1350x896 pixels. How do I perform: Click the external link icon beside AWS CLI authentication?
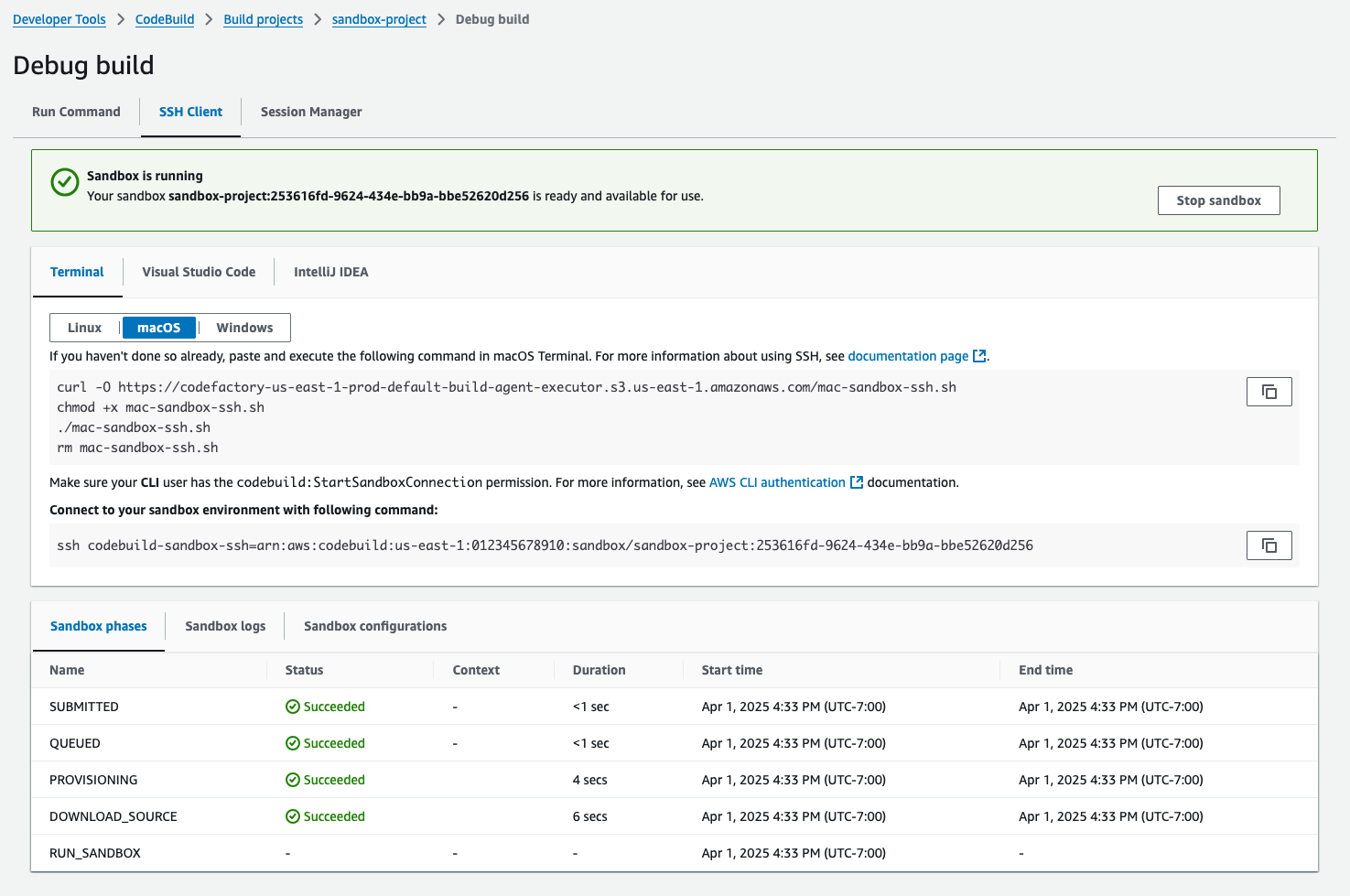coord(857,481)
